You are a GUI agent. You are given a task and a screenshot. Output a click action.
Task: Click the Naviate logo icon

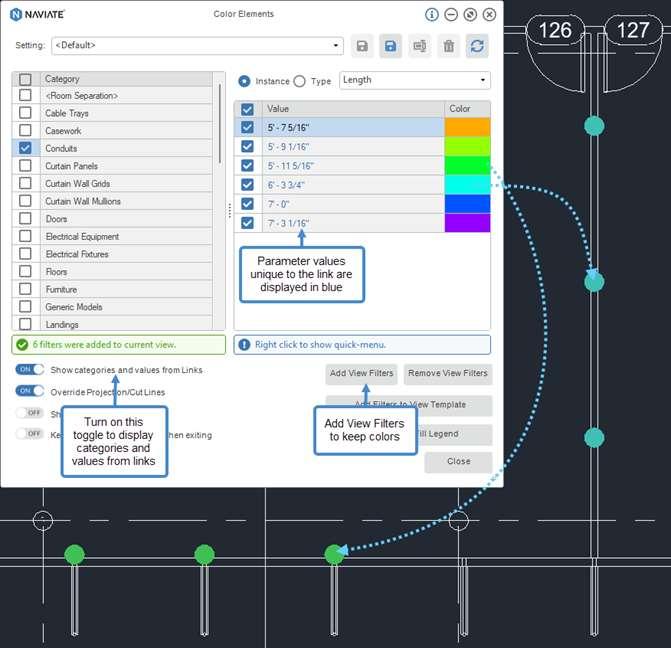pyautogui.click(x=16, y=15)
